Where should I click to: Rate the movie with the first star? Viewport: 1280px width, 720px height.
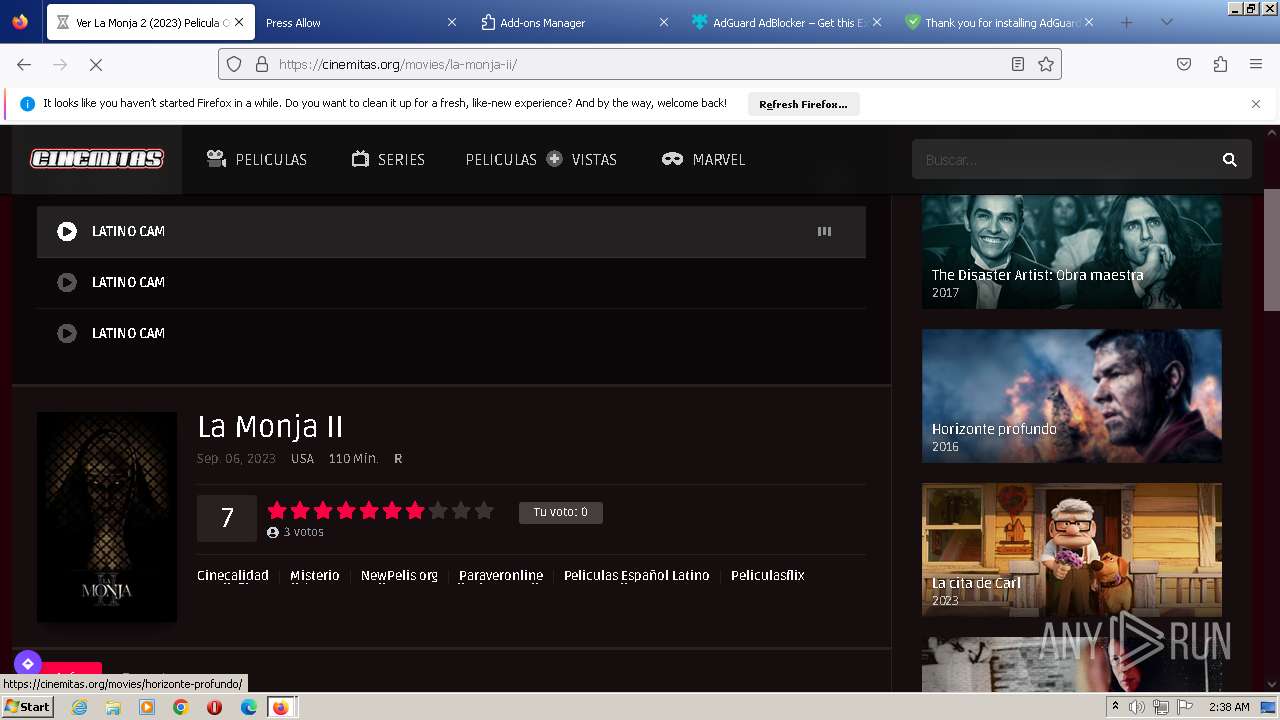pos(277,511)
